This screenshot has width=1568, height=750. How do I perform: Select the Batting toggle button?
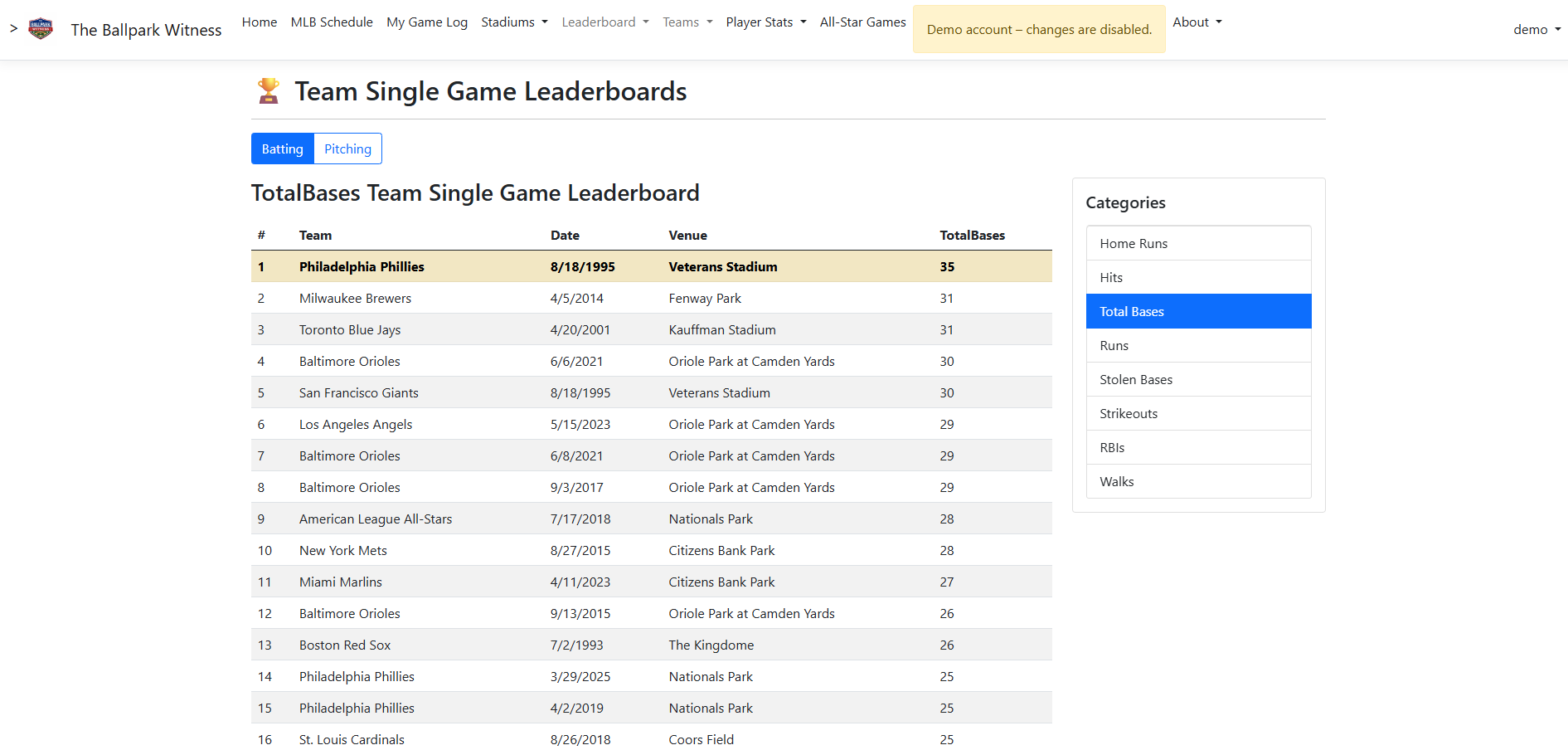[282, 149]
